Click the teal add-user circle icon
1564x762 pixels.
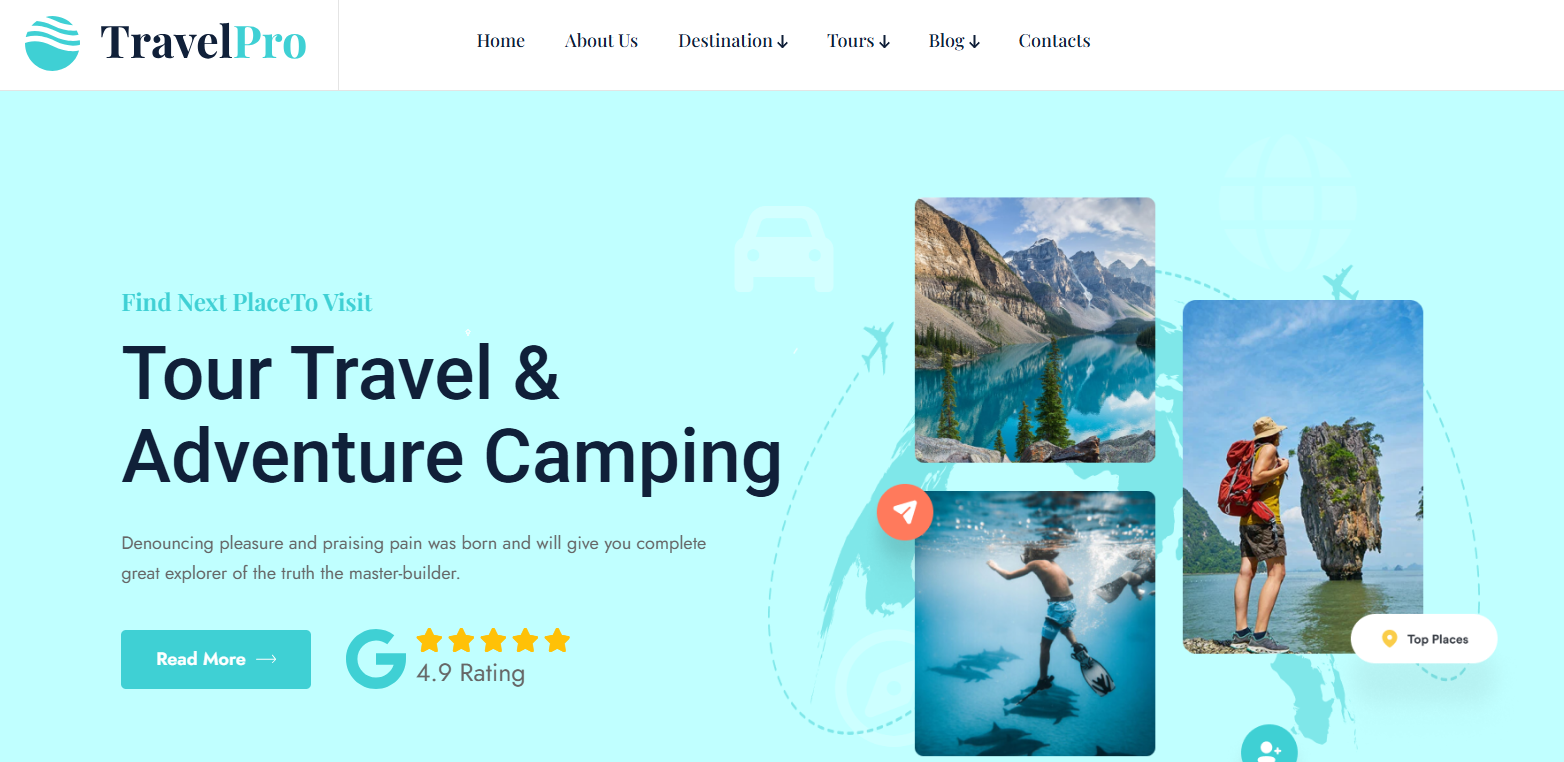1269,744
